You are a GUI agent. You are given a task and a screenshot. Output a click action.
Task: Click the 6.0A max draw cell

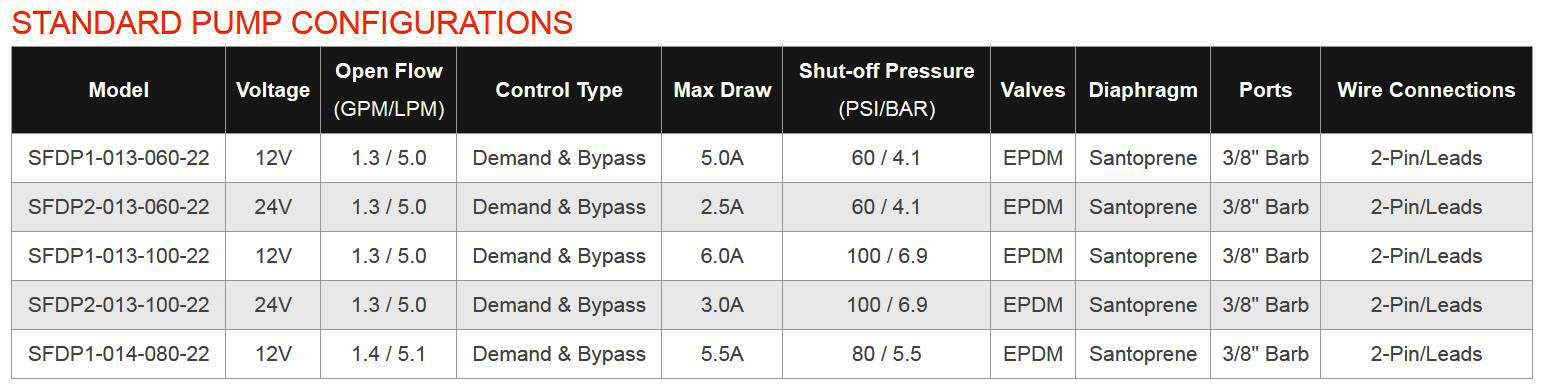pyautogui.click(x=722, y=256)
